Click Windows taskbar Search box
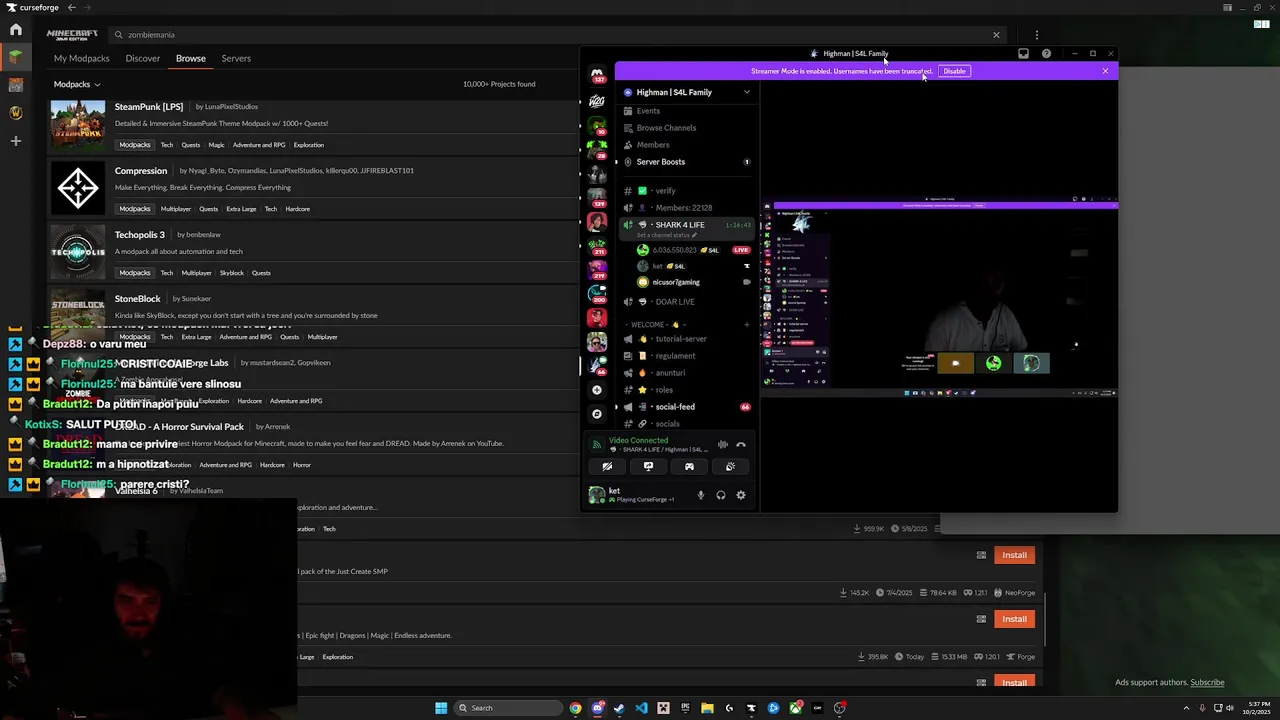Screen dimensions: 1280x720 pos(508,708)
